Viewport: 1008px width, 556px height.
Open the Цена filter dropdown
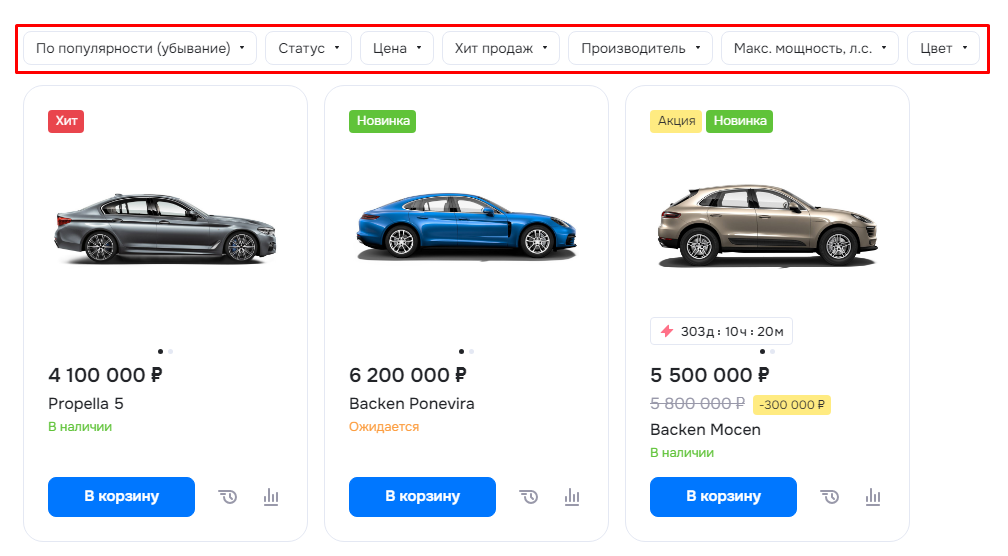(397, 48)
